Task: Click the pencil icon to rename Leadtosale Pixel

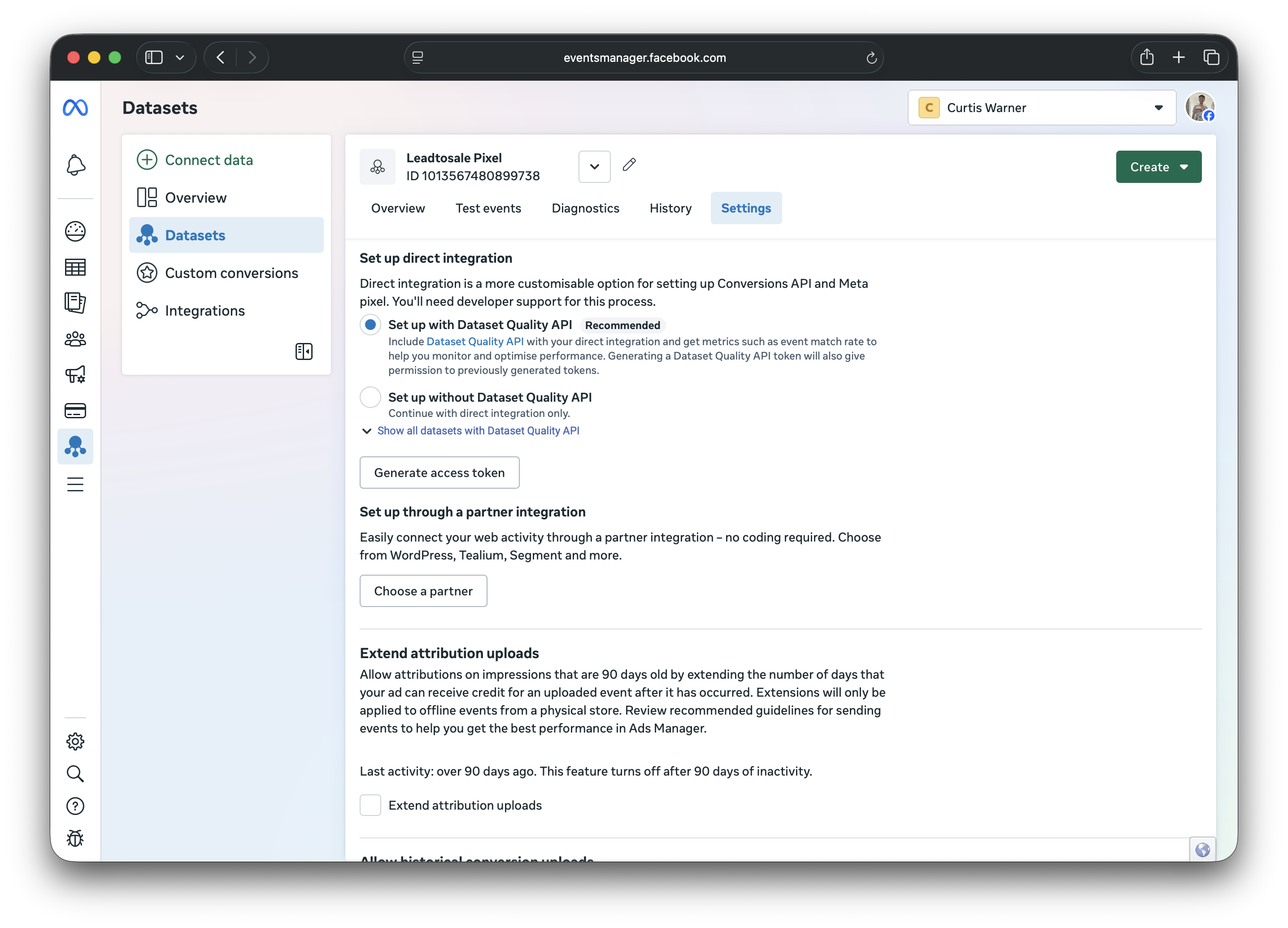Action: (629, 165)
